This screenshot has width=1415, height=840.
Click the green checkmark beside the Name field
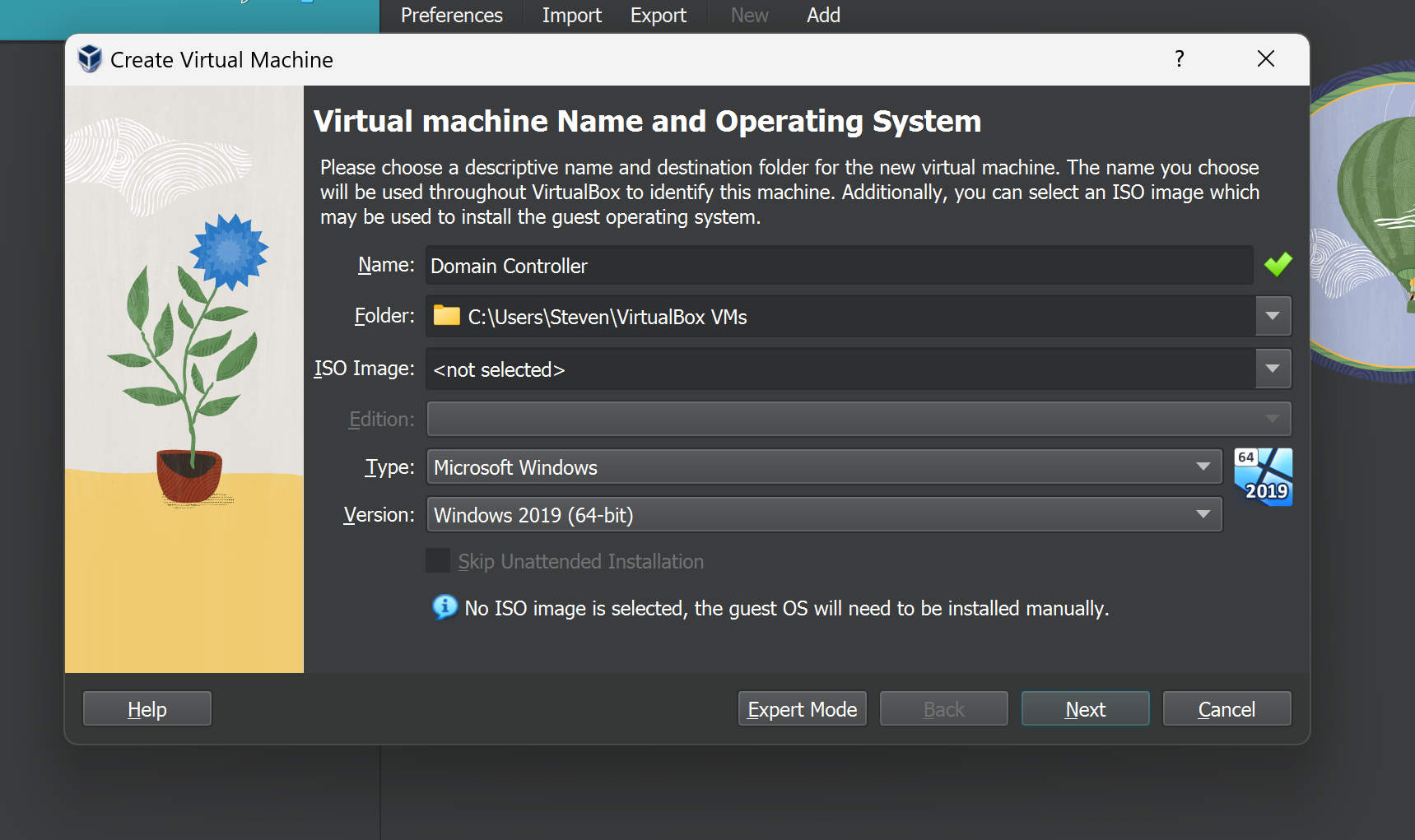1278,265
